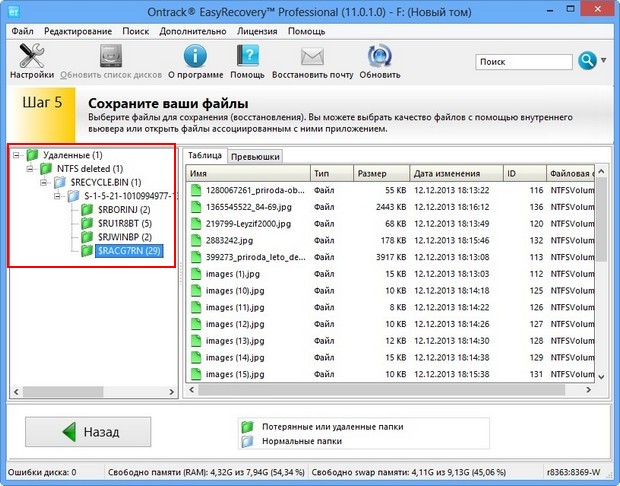Click tree panel scroll right arrow
620x486 pixels.
[171, 392]
